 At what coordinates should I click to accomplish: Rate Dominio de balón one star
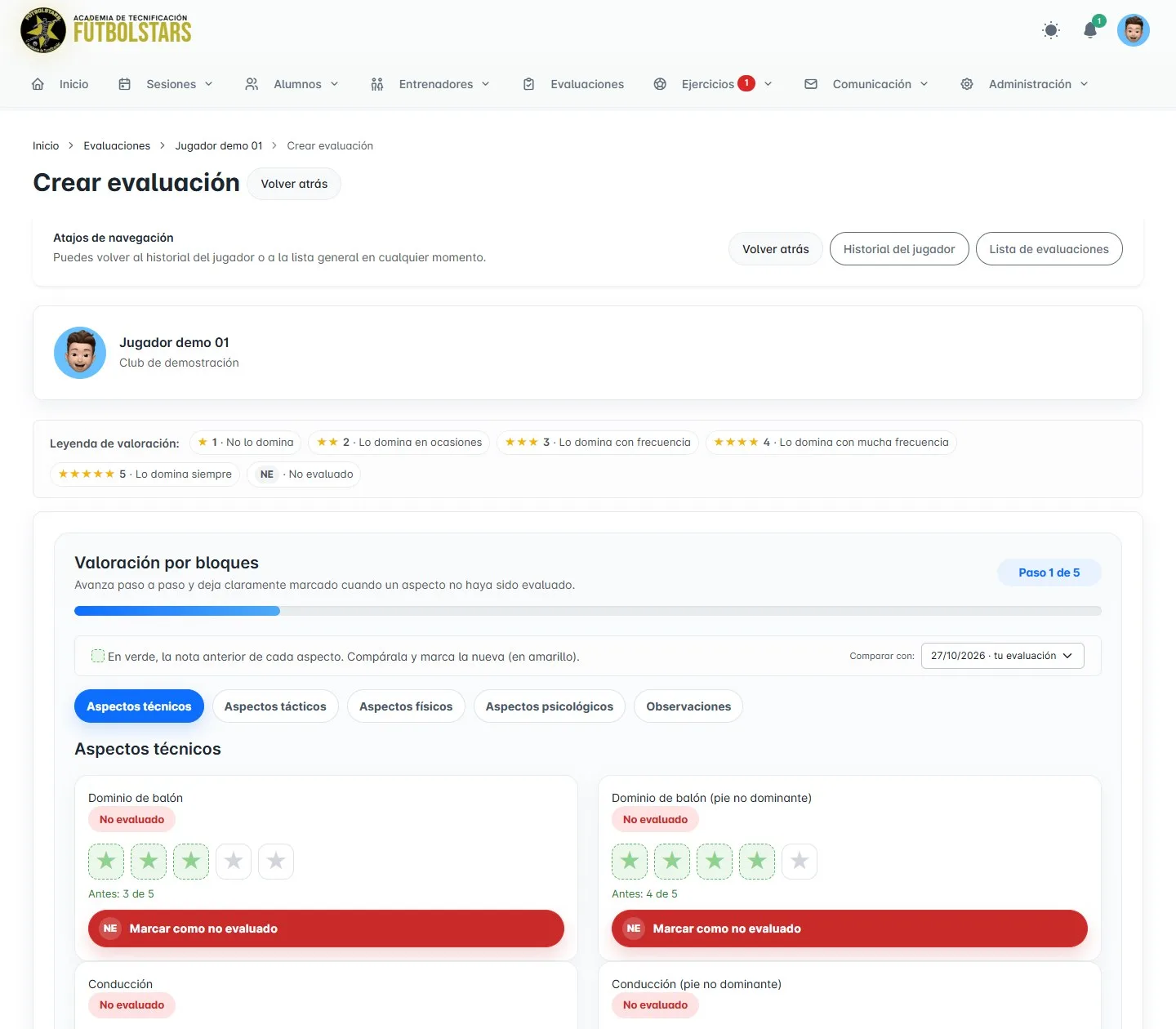pyautogui.click(x=106, y=861)
